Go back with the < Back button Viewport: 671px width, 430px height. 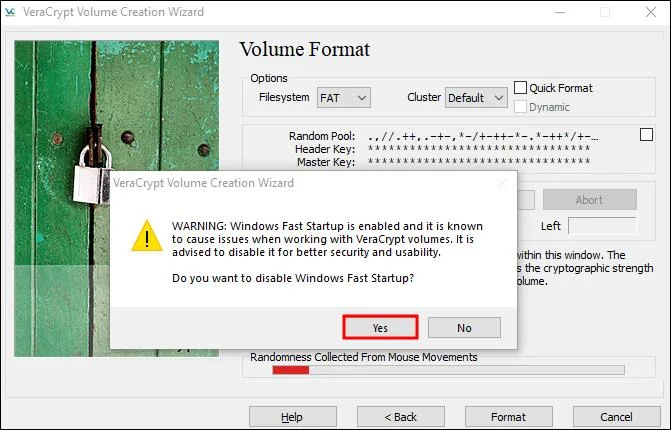401,417
